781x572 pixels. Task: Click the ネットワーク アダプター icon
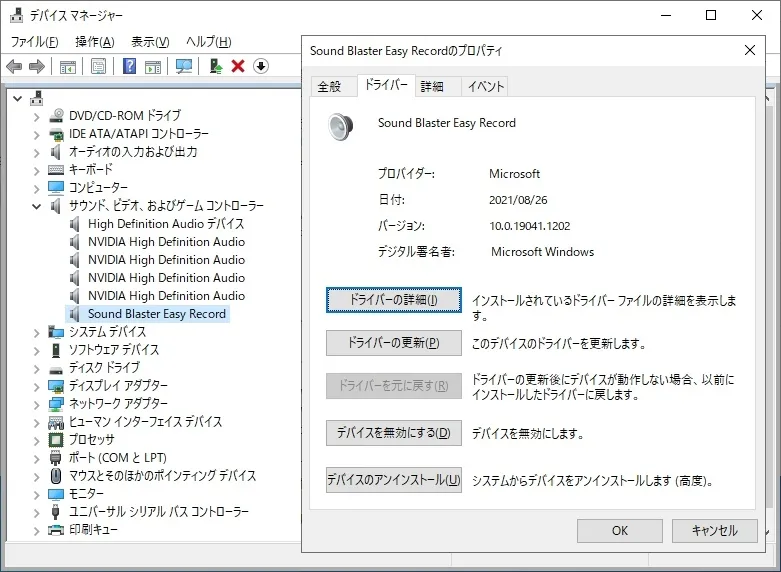coord(56,404)
